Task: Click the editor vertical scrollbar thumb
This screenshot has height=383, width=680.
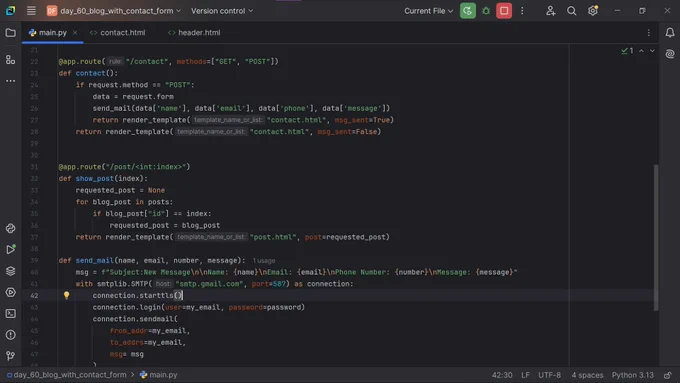Action: [x=656, y=237]
